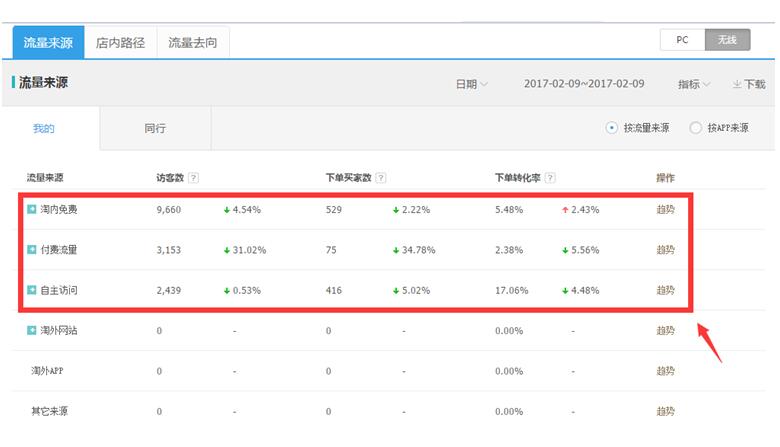Click help icon next to 下单买家数
The image size is (780, 447).
[381, 178]
